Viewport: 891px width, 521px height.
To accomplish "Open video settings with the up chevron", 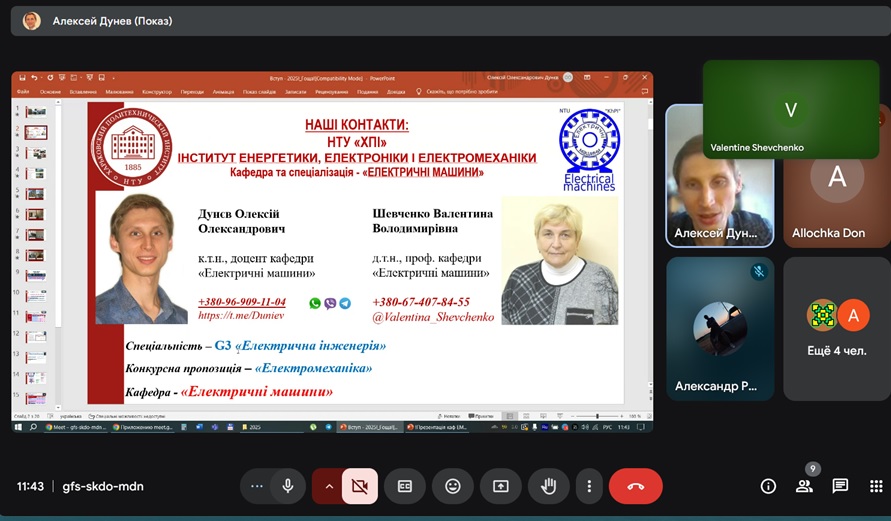I will [328, 486].
